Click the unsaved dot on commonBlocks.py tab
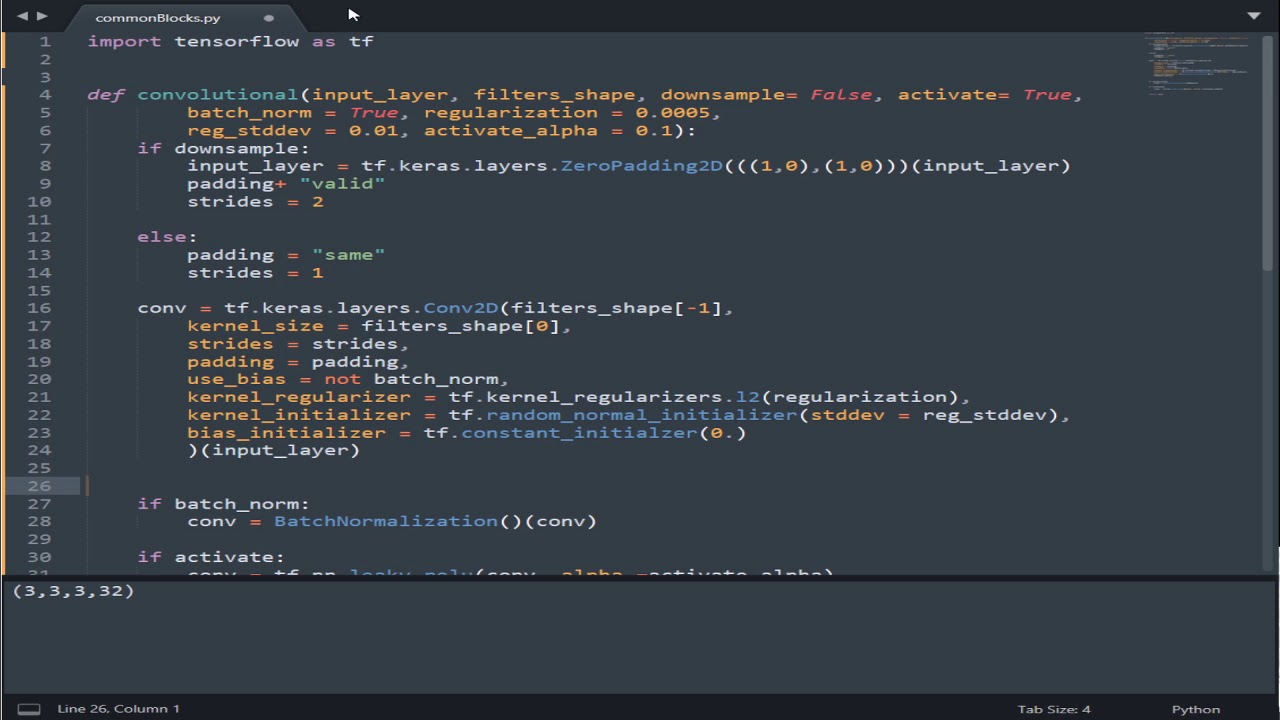Image resolution: width=1280 pixels, height=720 pixels. (x=269, y=18)
